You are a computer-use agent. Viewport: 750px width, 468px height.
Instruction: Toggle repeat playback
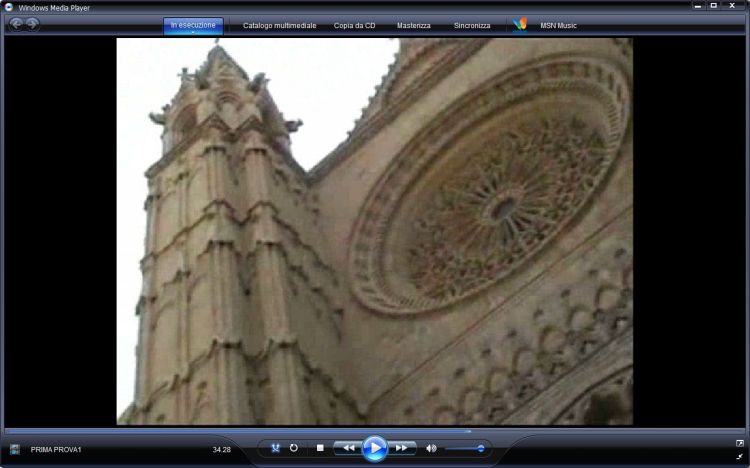coord(294,448)
